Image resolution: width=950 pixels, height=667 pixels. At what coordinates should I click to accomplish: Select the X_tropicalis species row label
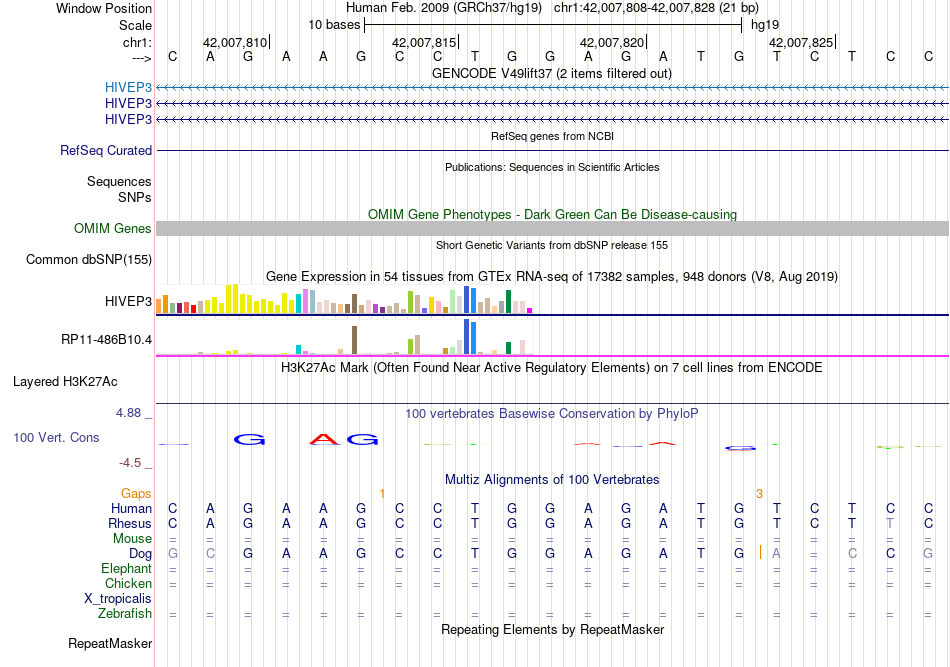pos(118,599)
